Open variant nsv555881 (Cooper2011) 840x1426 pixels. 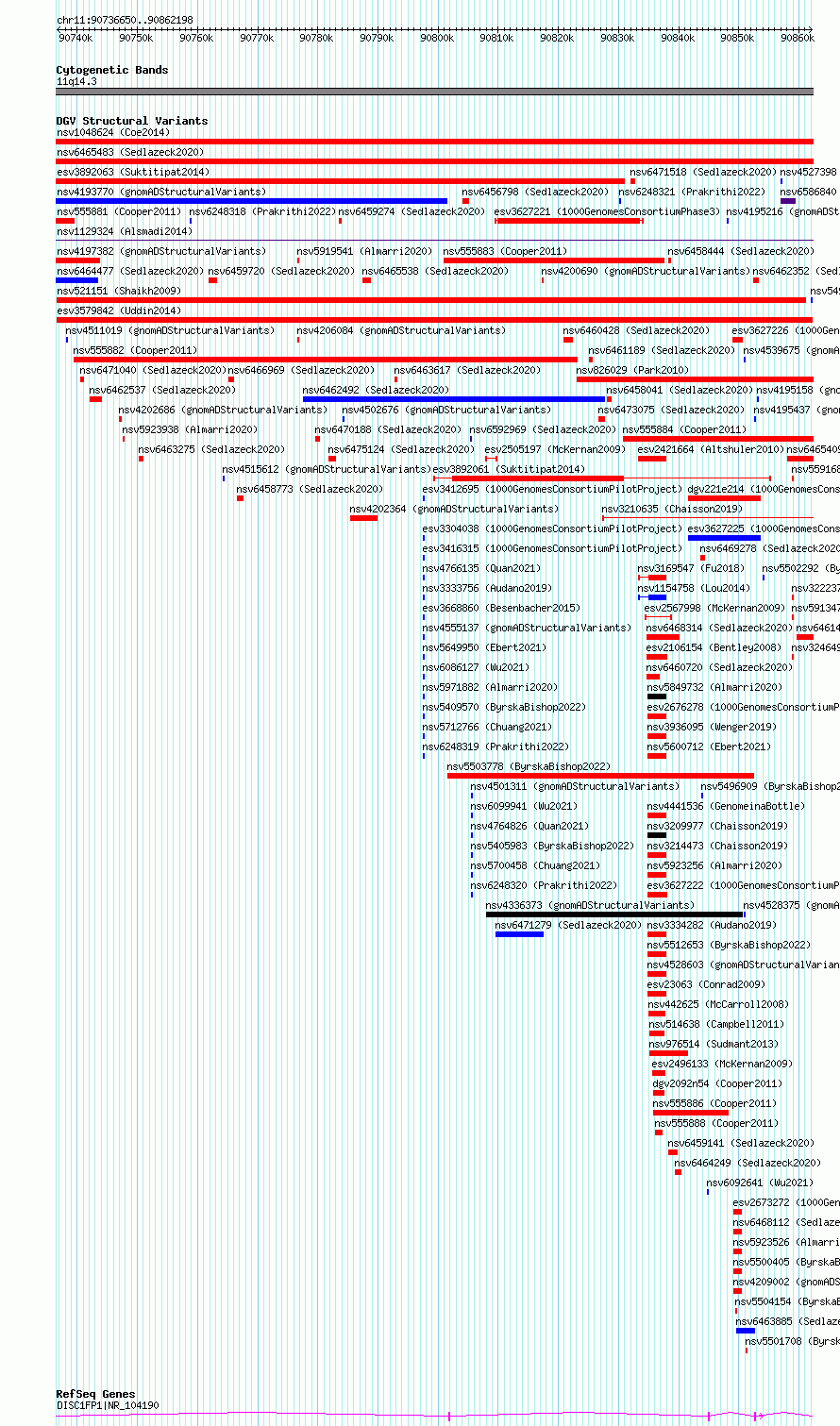click(119, 211)
